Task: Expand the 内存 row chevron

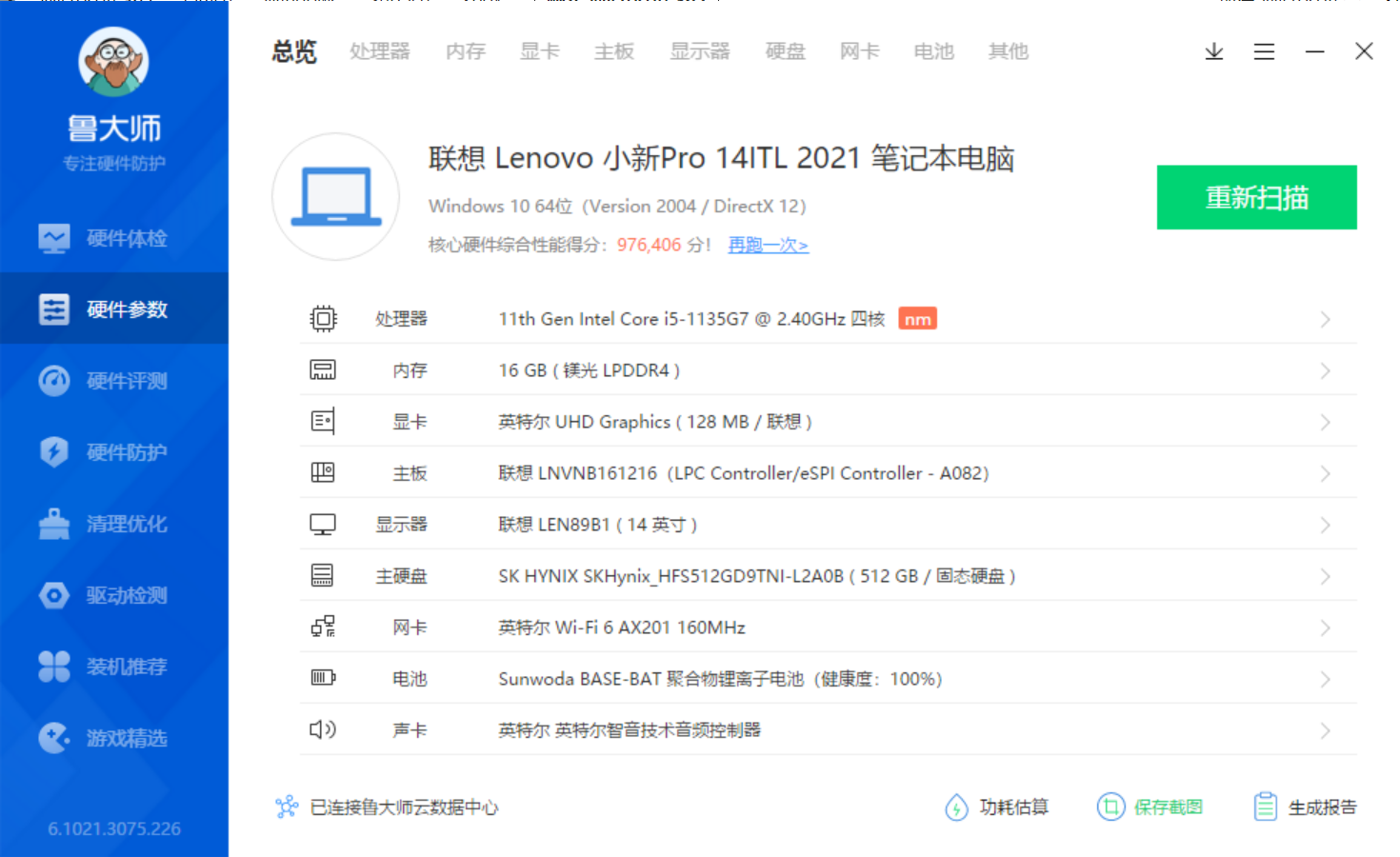Action: pos(1325,370)
